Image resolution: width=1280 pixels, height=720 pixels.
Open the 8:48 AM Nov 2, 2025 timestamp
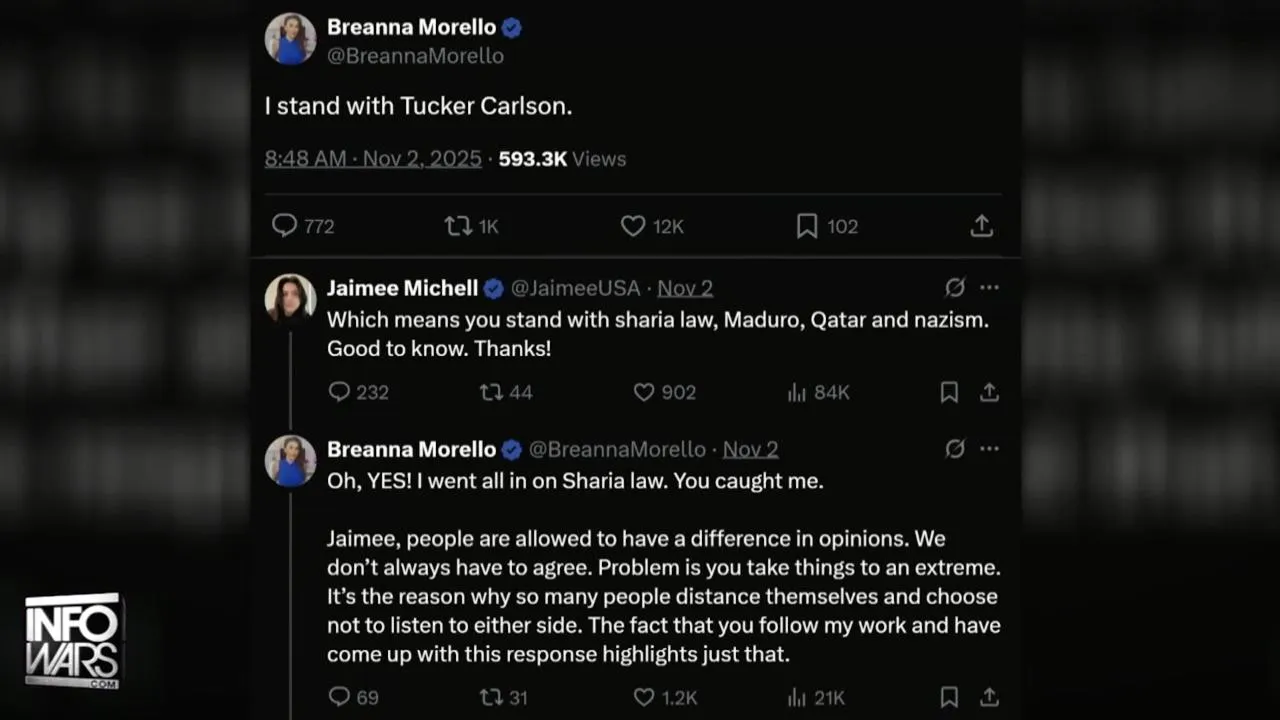373,159
